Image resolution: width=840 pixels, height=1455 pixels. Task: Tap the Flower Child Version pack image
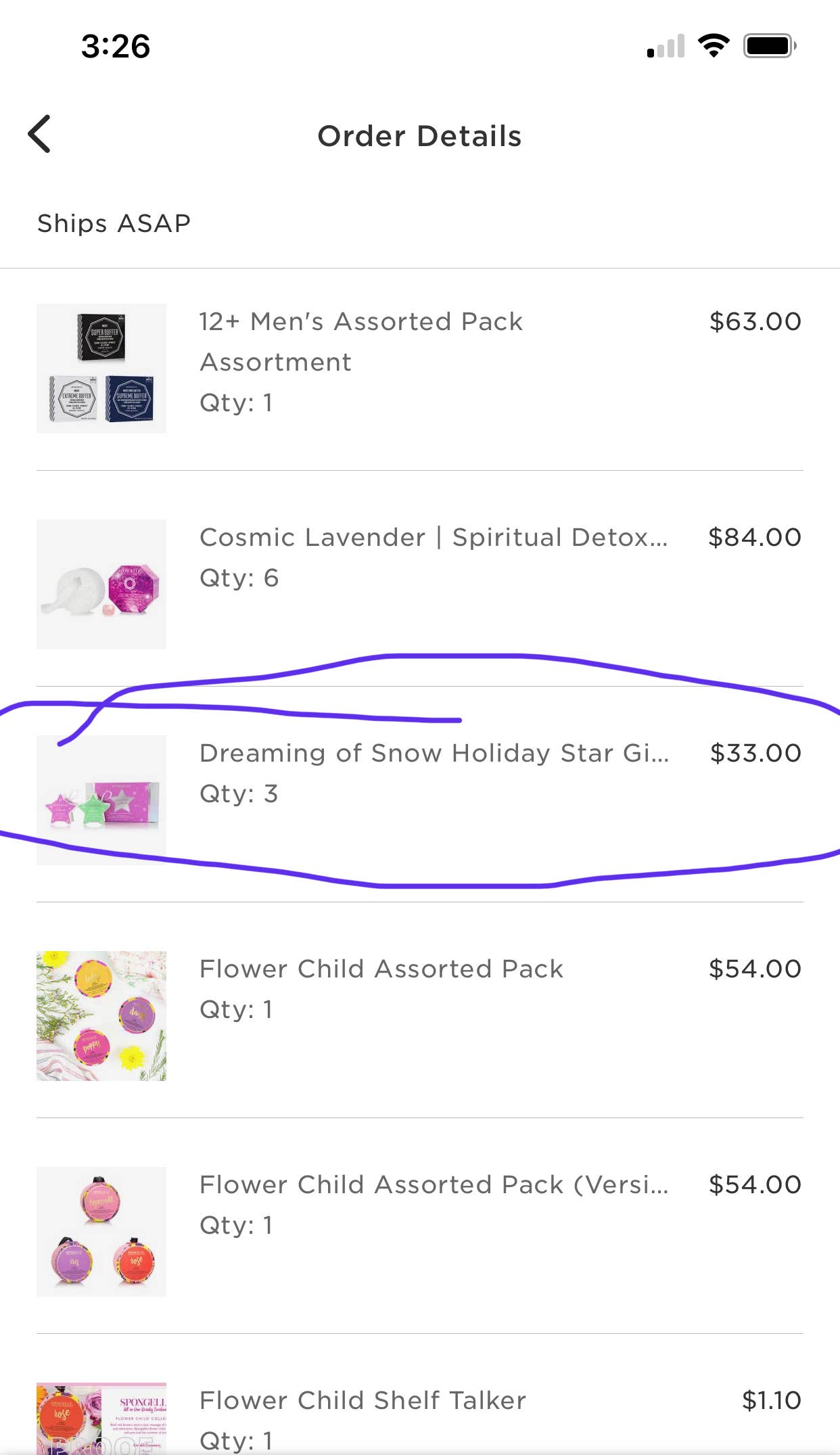click(101, 1232)
